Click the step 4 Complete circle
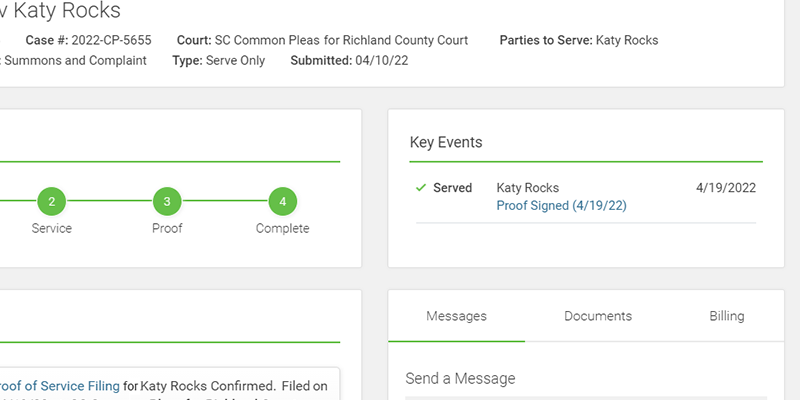 [x=283, y=202]
